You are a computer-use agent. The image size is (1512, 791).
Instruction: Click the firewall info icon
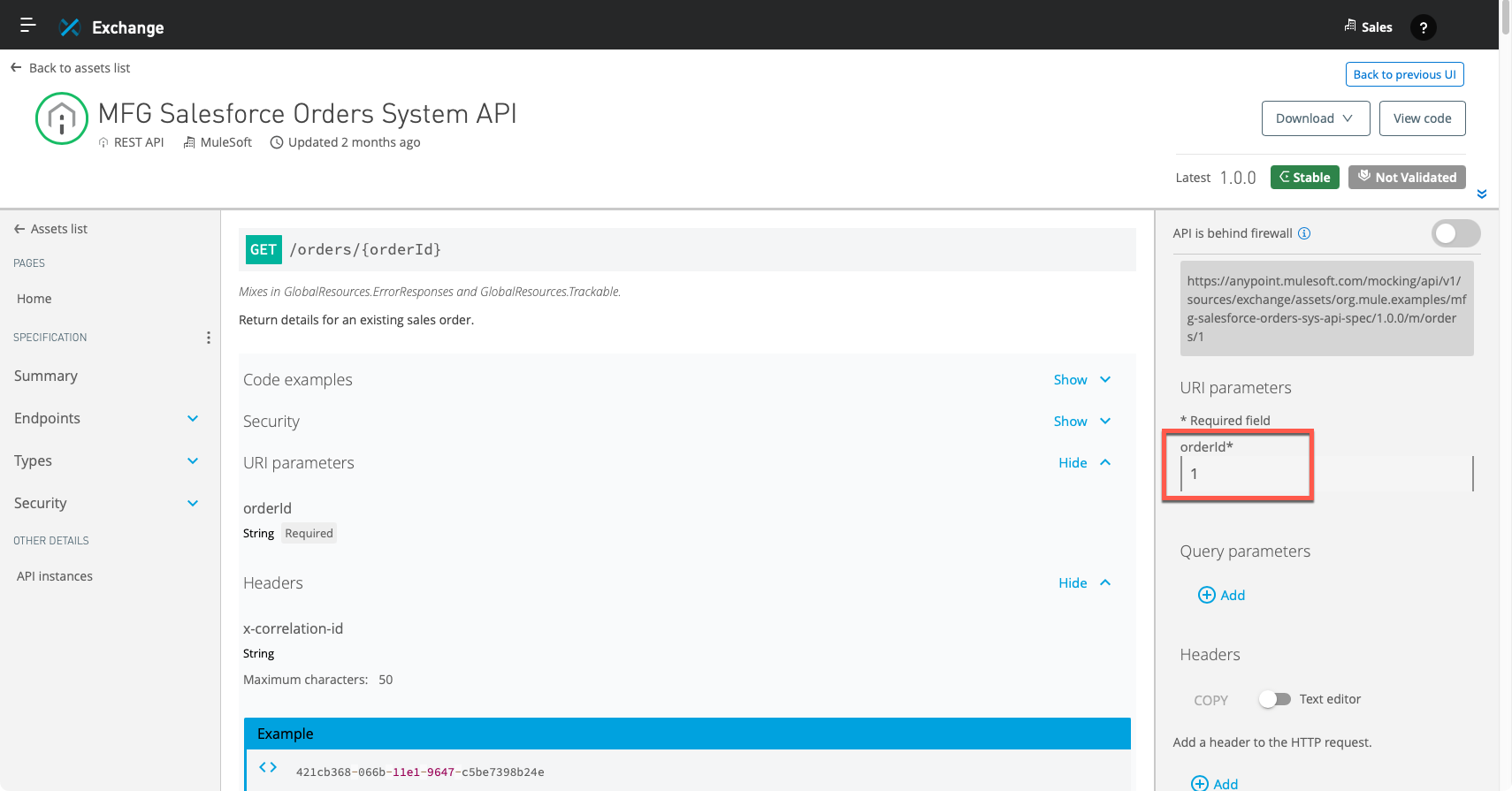[1304, 233]
